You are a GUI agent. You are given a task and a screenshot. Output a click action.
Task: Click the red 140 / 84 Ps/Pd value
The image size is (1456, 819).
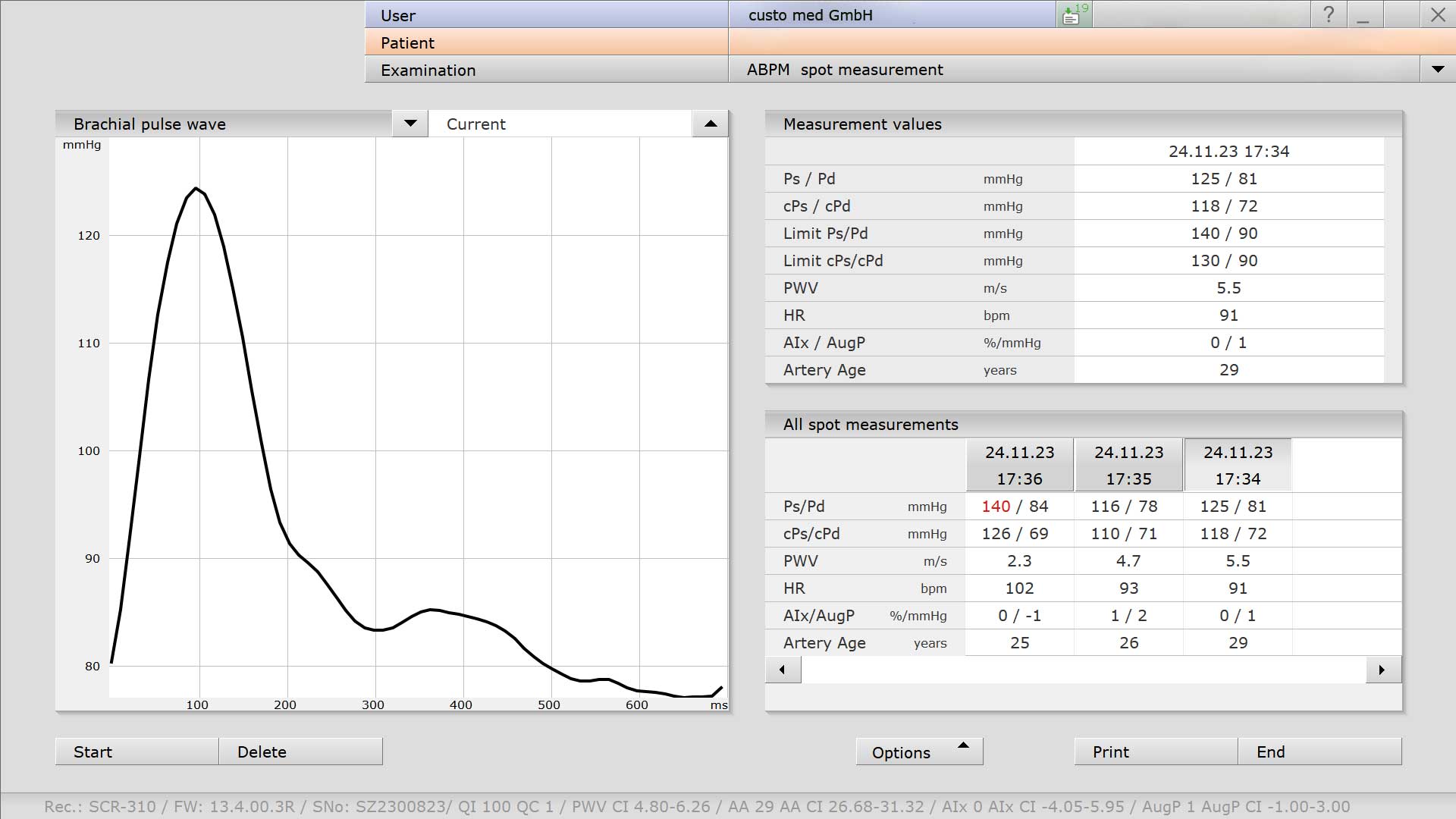point(1015,507)
